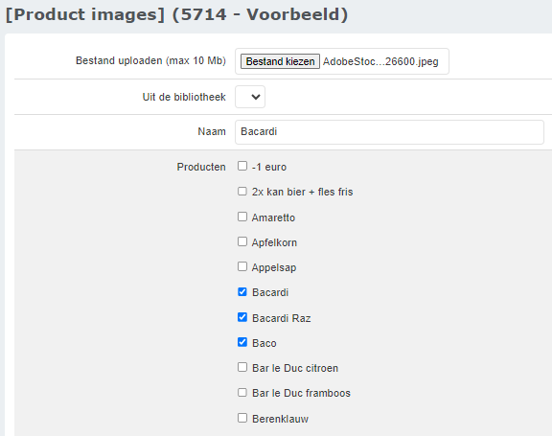Click into the Naam text field
This screenshot has height=437, width=552.
(389, 132)
